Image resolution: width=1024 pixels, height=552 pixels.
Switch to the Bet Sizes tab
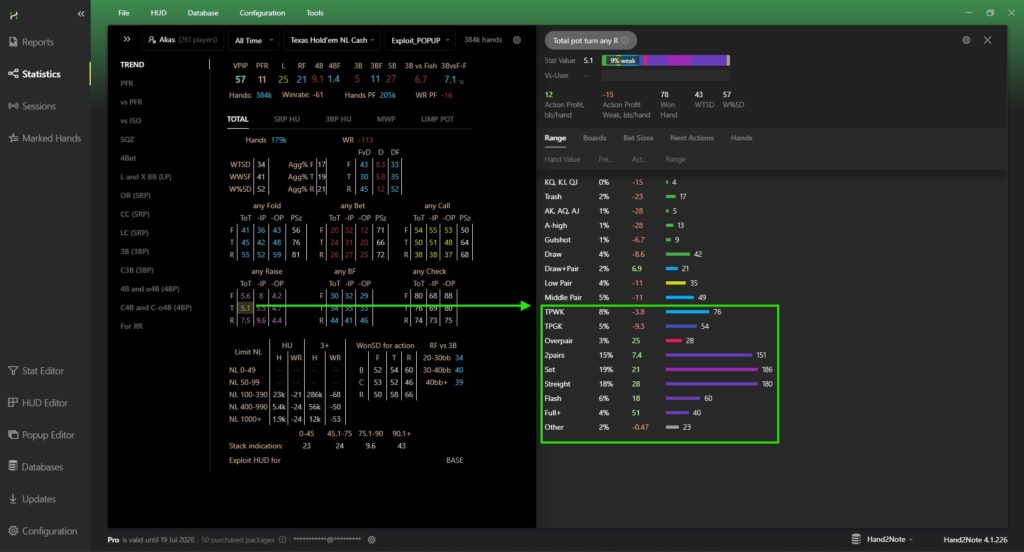tap(638, 138)
